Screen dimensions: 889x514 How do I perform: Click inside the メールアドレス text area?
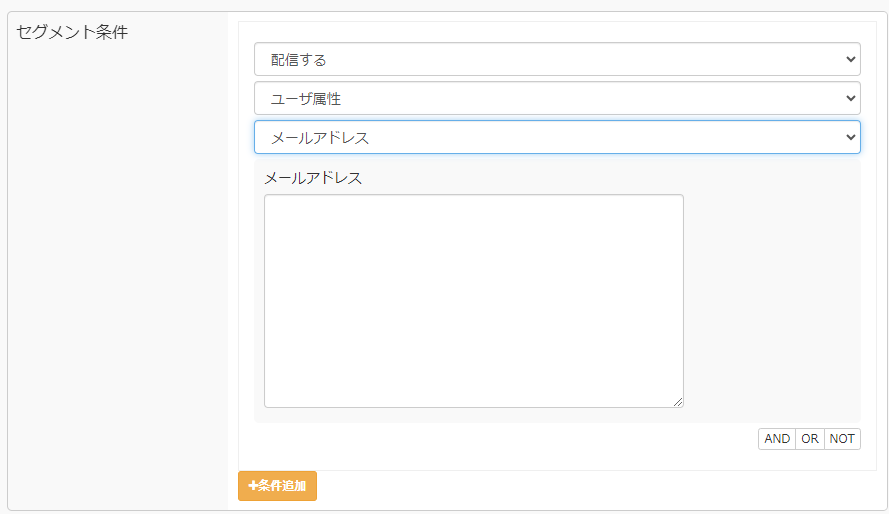[x=473, y=300]
